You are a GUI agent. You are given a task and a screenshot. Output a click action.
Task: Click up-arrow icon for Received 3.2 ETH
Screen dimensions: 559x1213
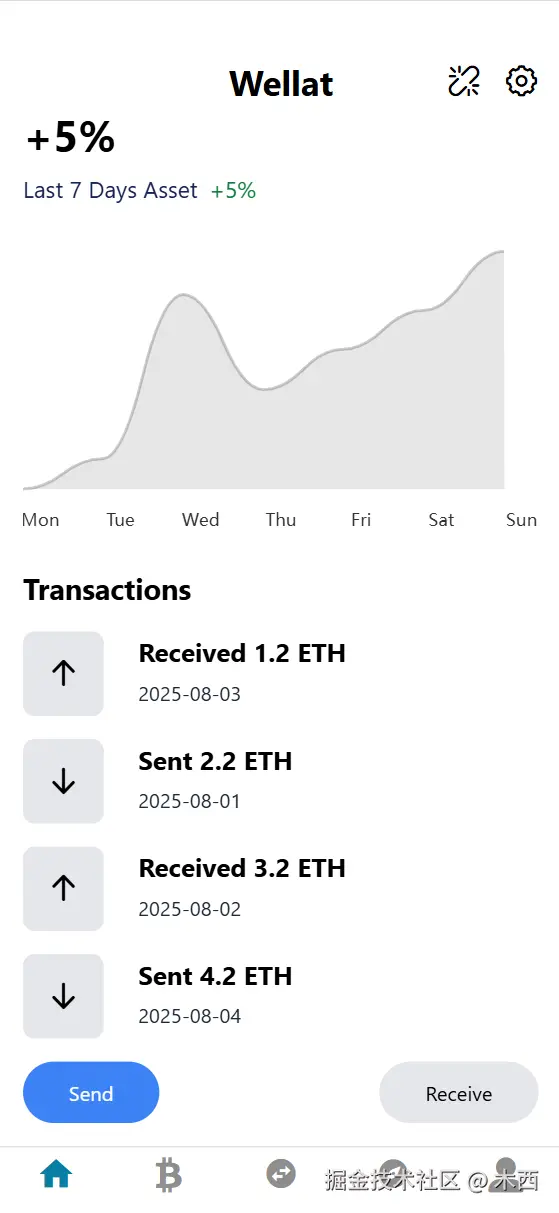(63, 888)
